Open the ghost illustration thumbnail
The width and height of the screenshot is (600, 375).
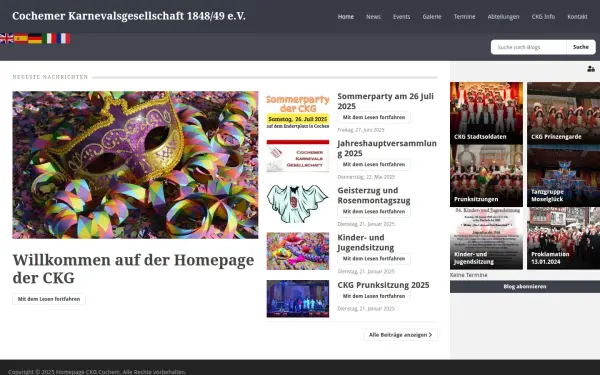[298, 204]
